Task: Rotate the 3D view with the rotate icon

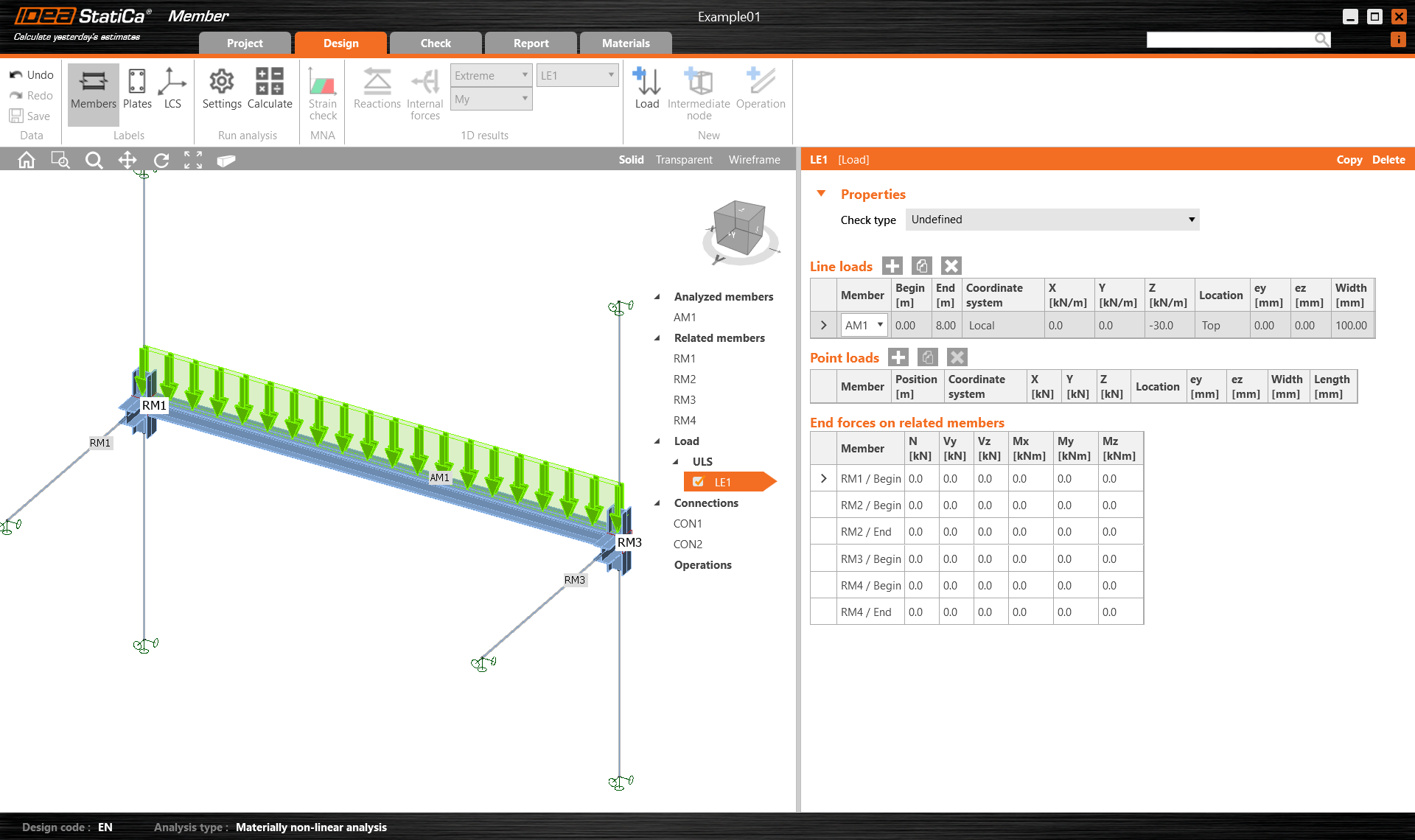Action: point(161,159)
